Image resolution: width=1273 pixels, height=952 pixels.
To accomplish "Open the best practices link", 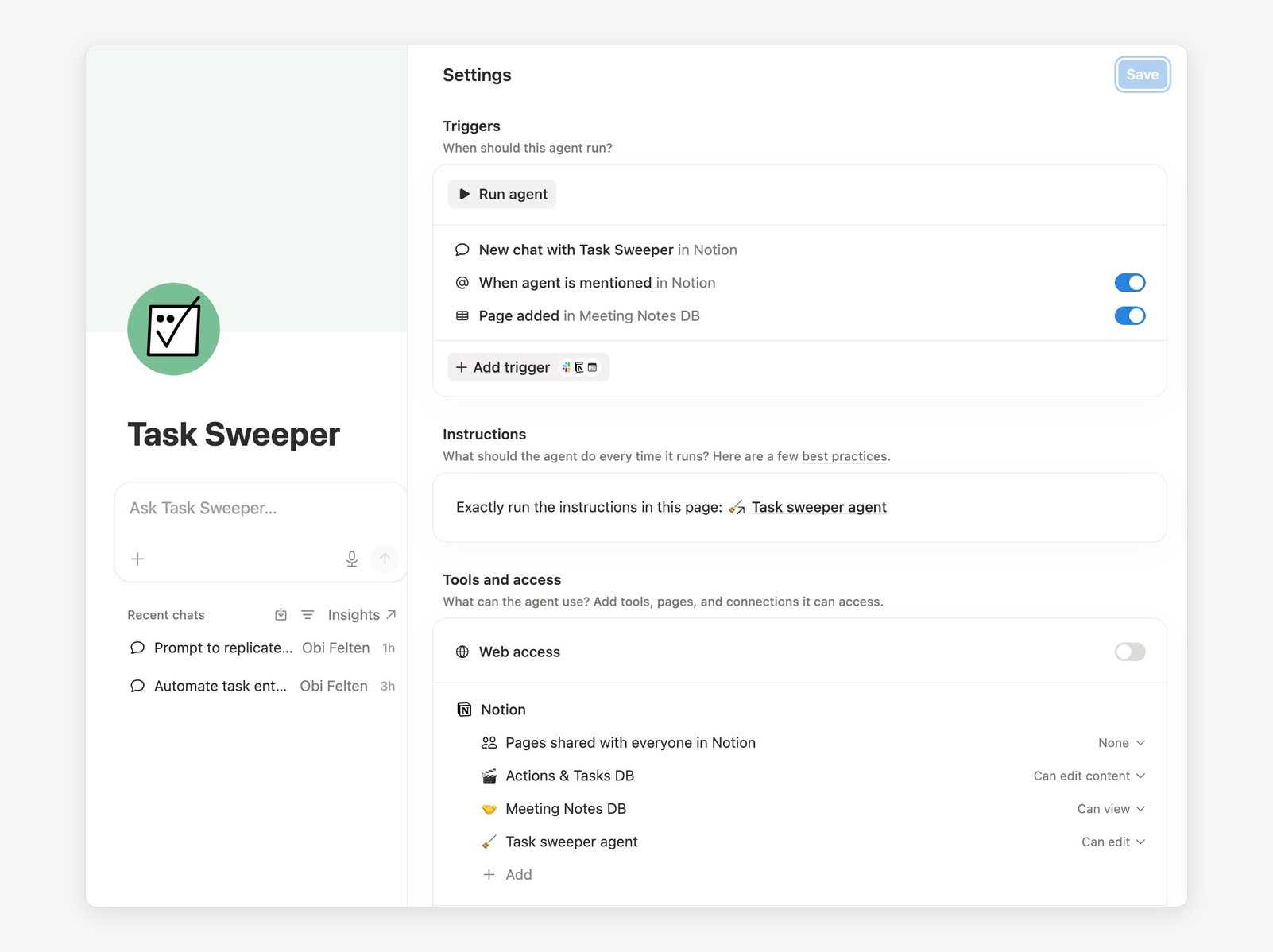I will pyautogui.click(x=845, y=456).
